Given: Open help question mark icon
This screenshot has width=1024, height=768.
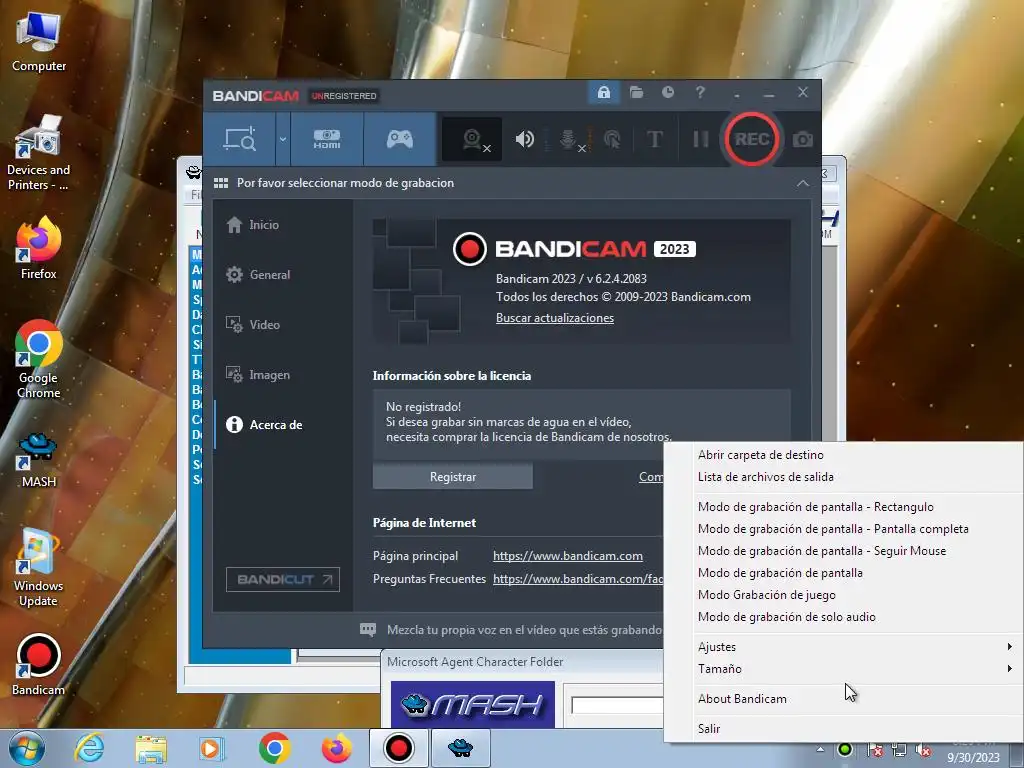Looking at the screenshot, I should coord(700,92).
